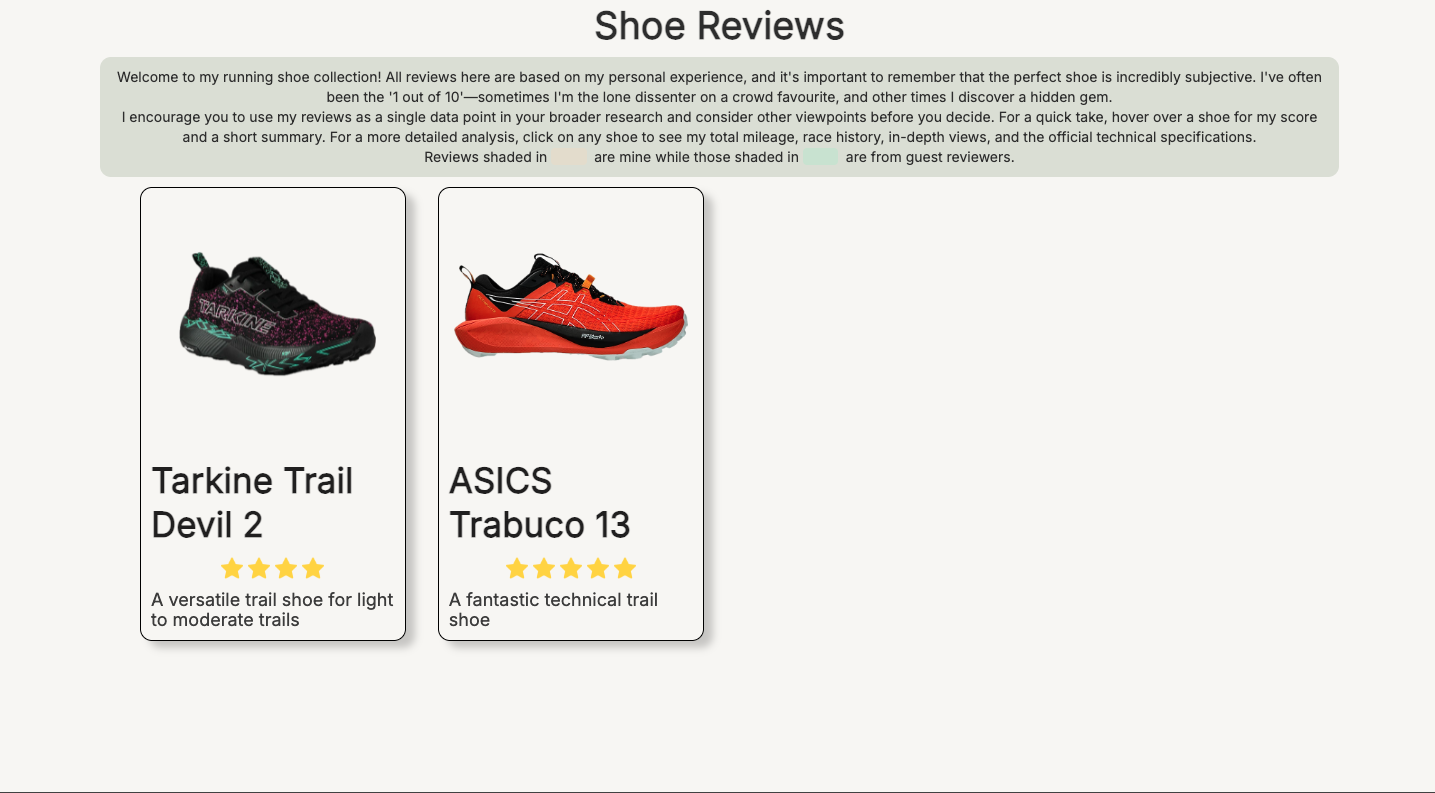Click the Tarkine Trail Devil 2 title
This screenshot has height=793, width=1435.
pyautogui.click(x=252, y=503)
